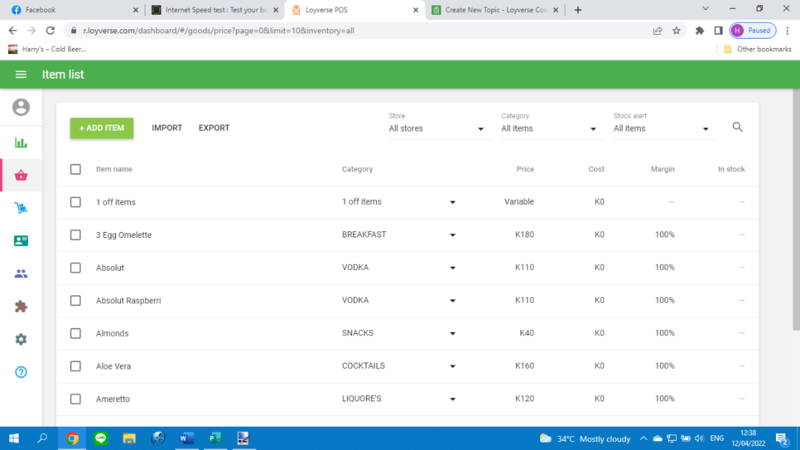Expand the Store filter dropdown
The height and width of the screenshot is (450, 800).
pos(435,129)
